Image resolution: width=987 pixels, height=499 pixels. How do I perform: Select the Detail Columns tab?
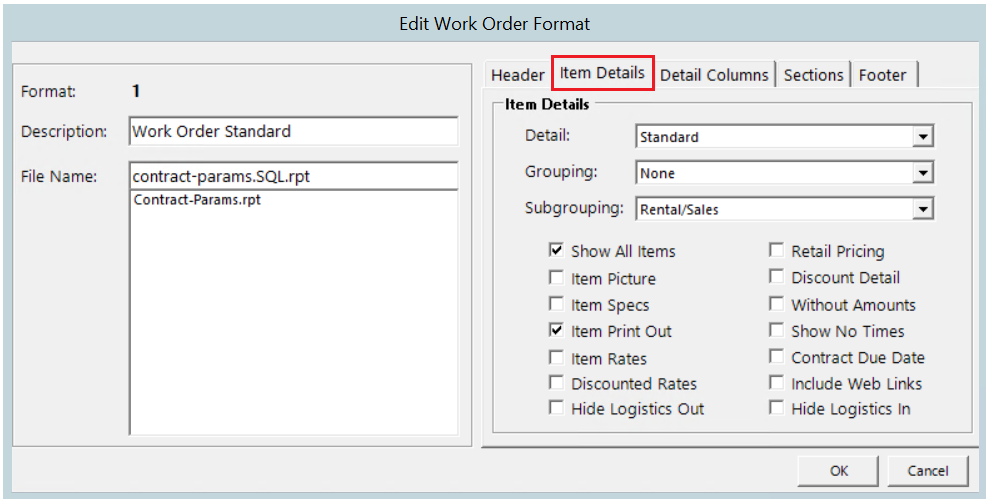[714, 75]
